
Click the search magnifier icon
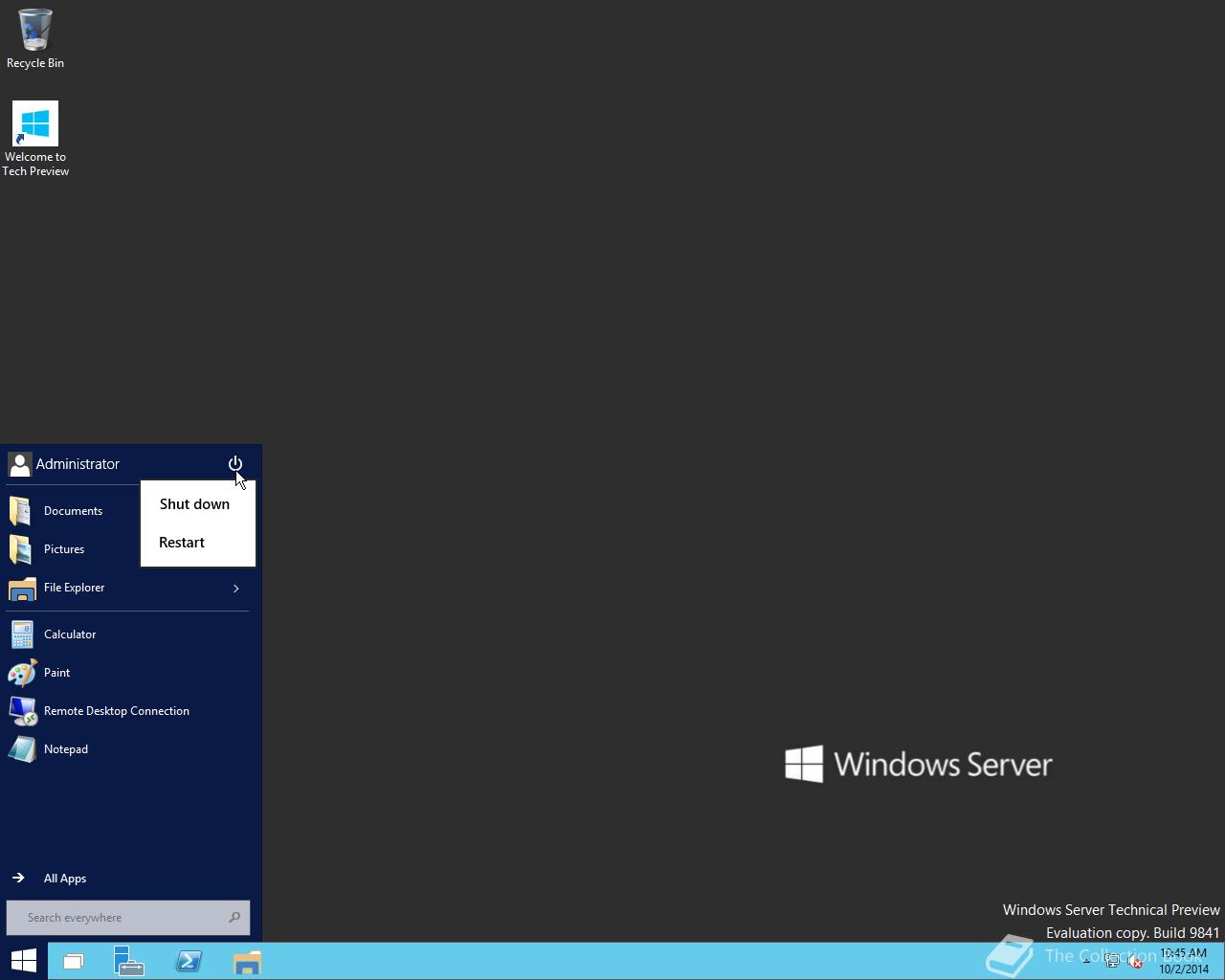234,917
